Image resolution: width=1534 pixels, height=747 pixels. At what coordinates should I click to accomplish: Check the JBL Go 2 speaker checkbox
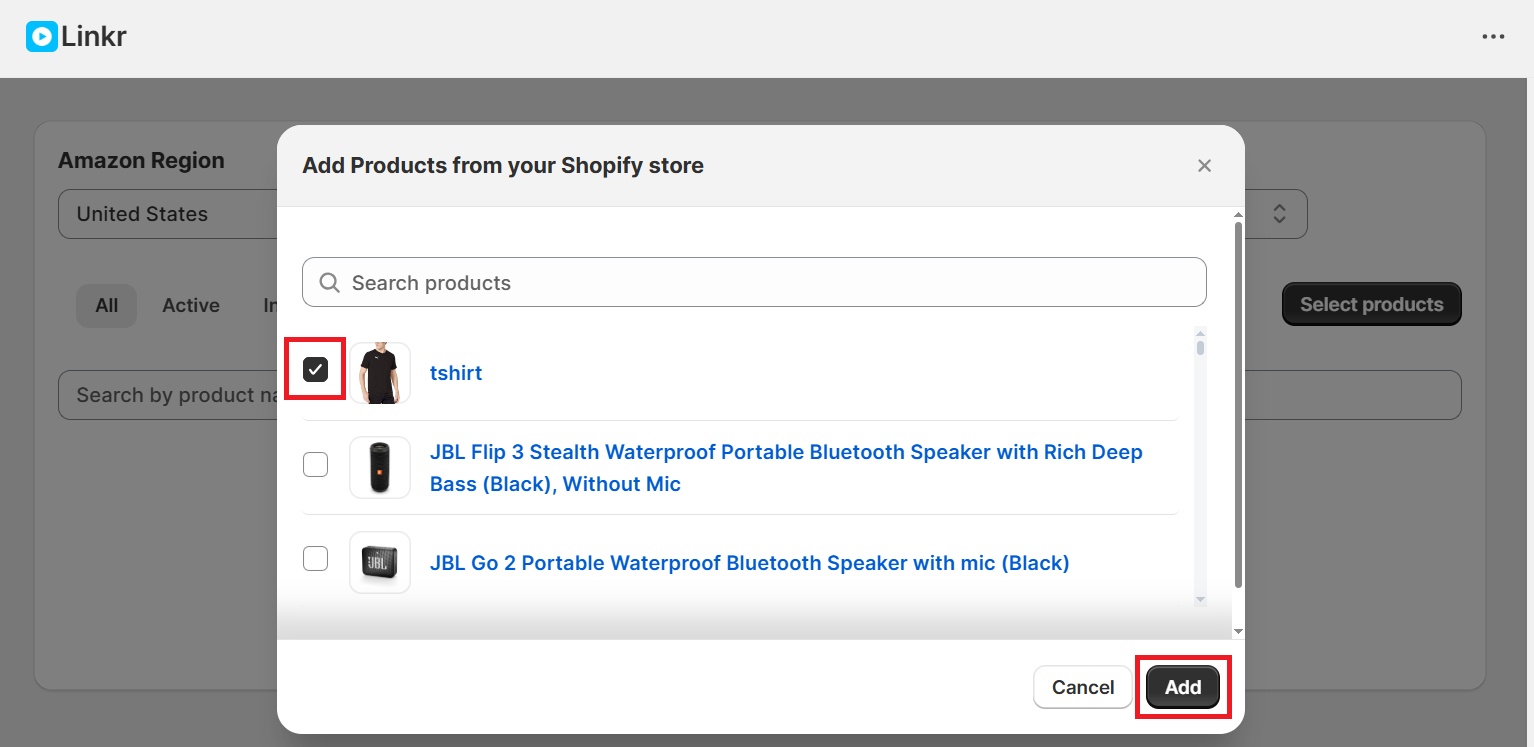315,559
